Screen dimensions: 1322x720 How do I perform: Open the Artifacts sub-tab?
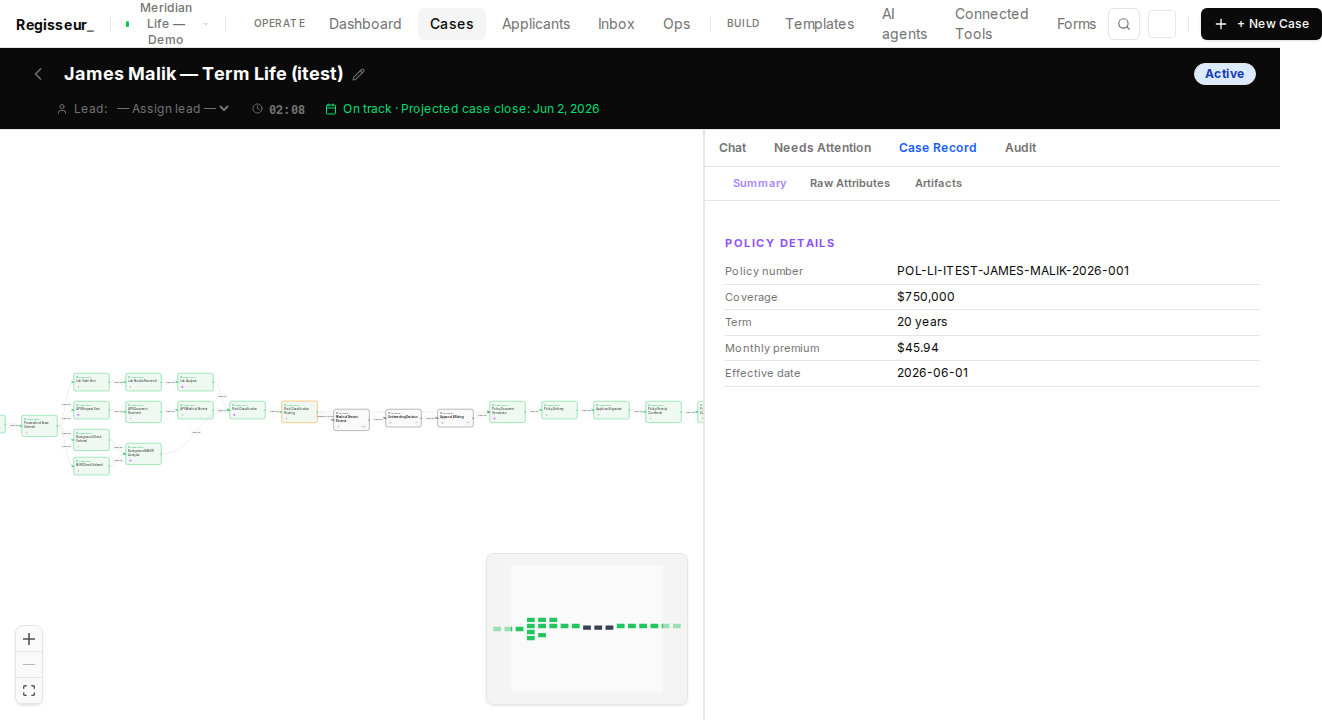[x=938, y=184]
